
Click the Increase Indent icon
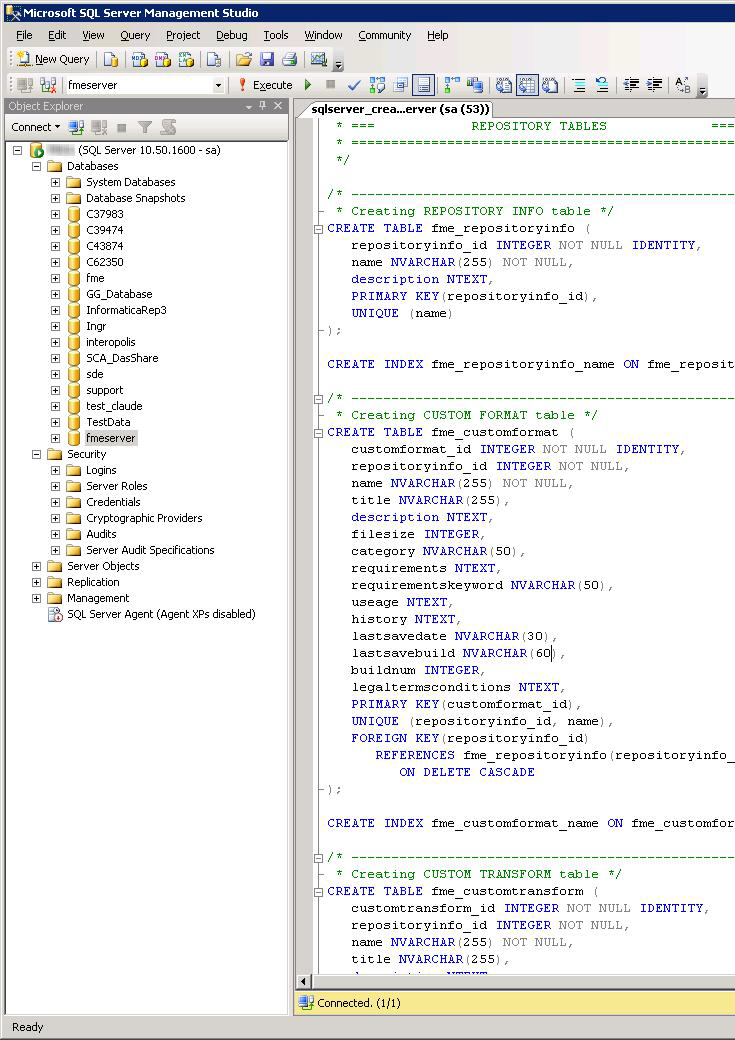tap(655, 85)
